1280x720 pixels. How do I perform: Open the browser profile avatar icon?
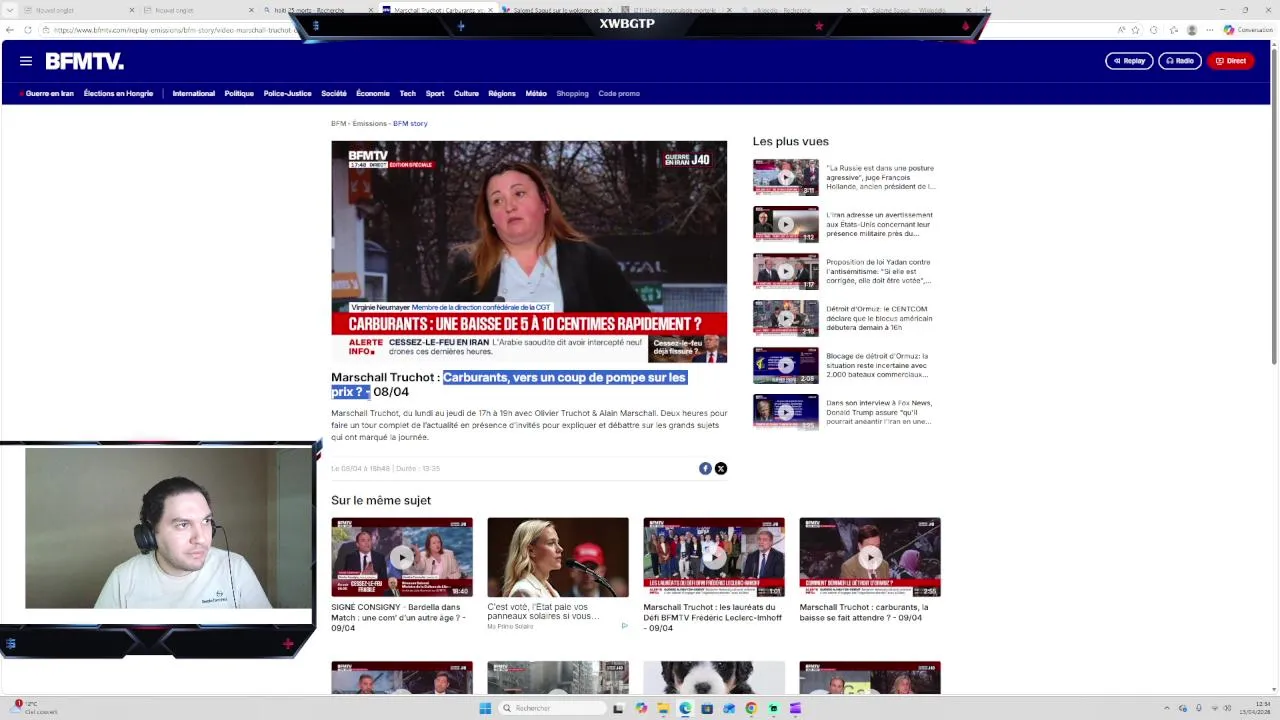[1191, 30]
